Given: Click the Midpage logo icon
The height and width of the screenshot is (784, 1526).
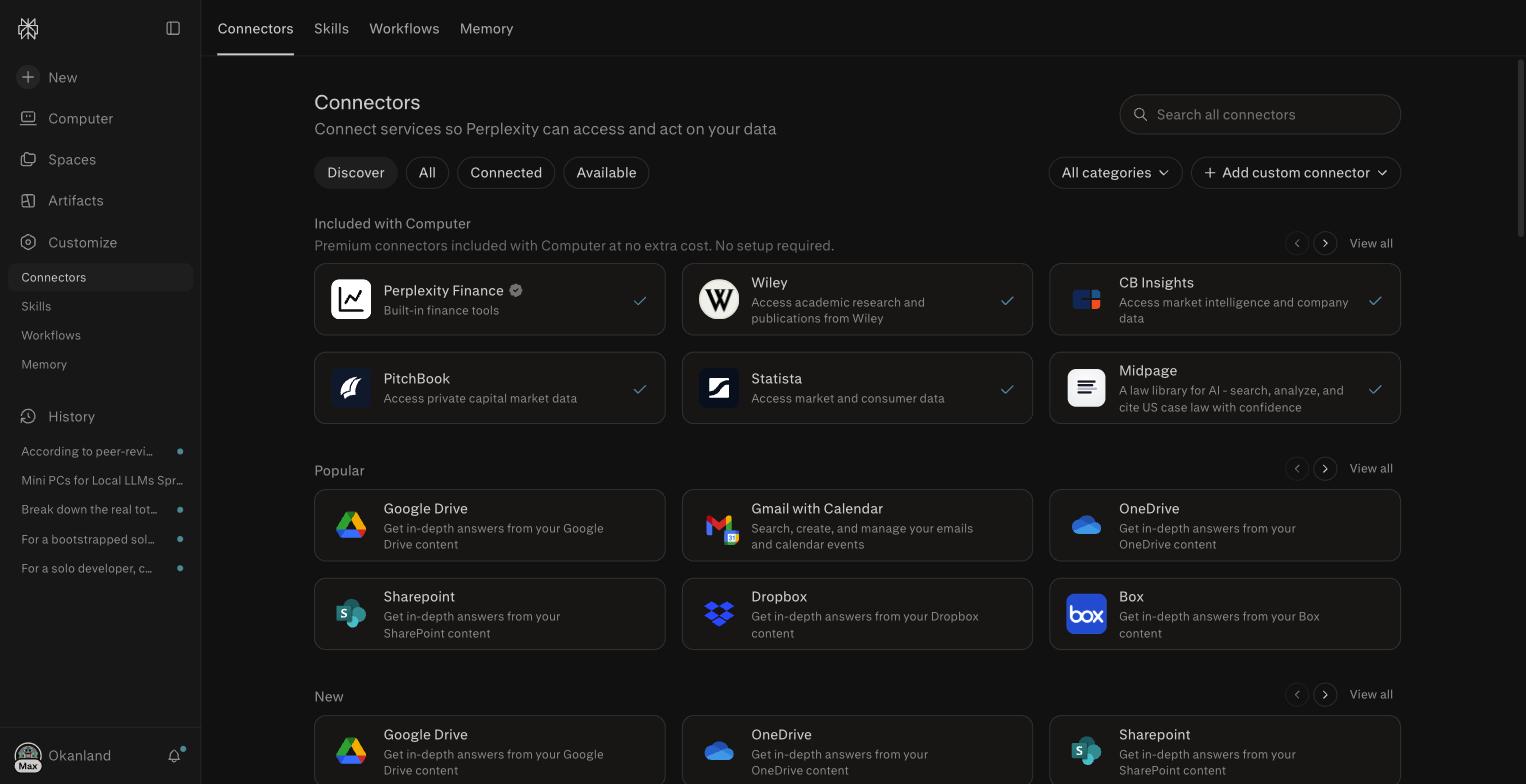Looking at the screenshot, I should point(1086,387).
